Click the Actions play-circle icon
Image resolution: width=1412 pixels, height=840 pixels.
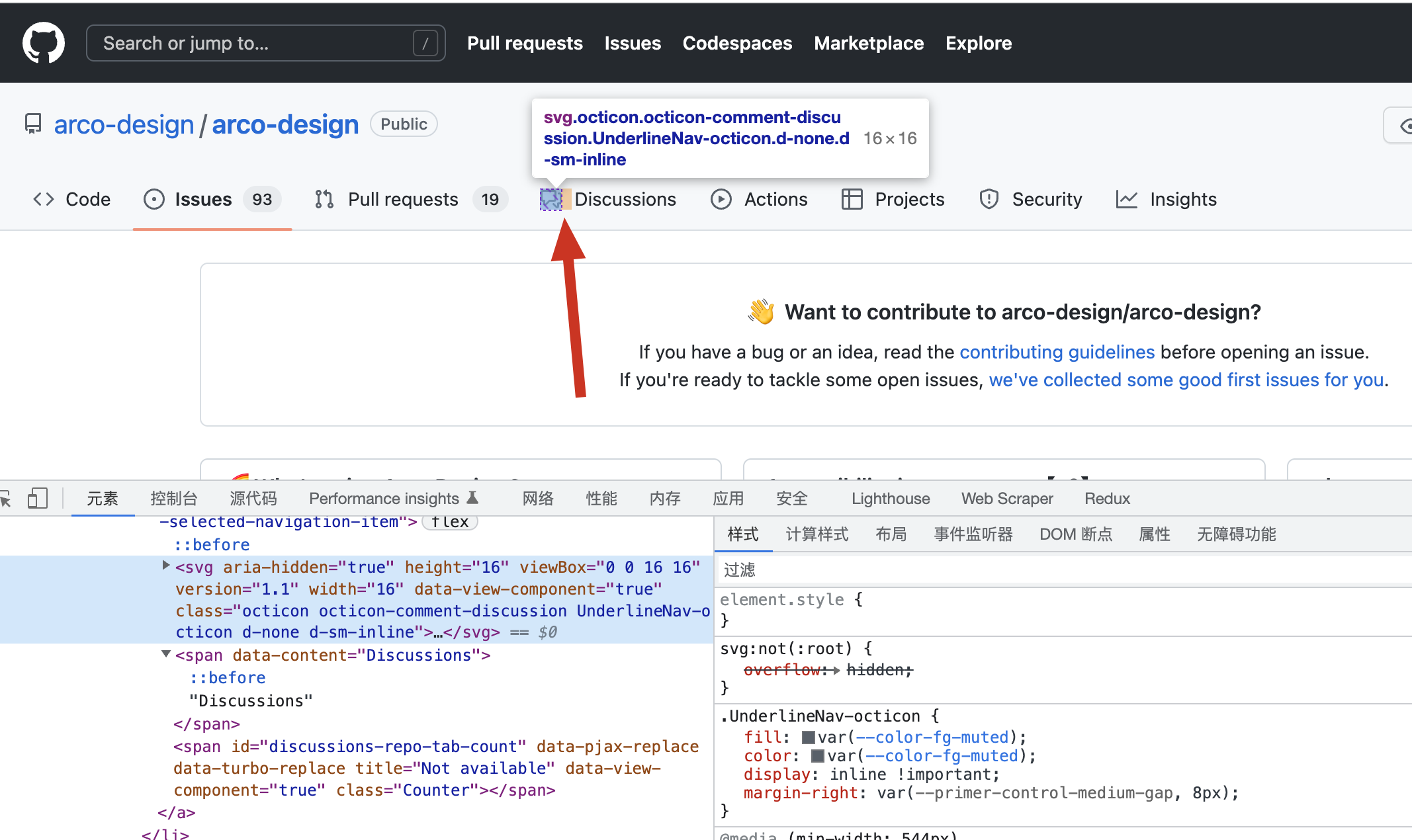tap(721, 199)
